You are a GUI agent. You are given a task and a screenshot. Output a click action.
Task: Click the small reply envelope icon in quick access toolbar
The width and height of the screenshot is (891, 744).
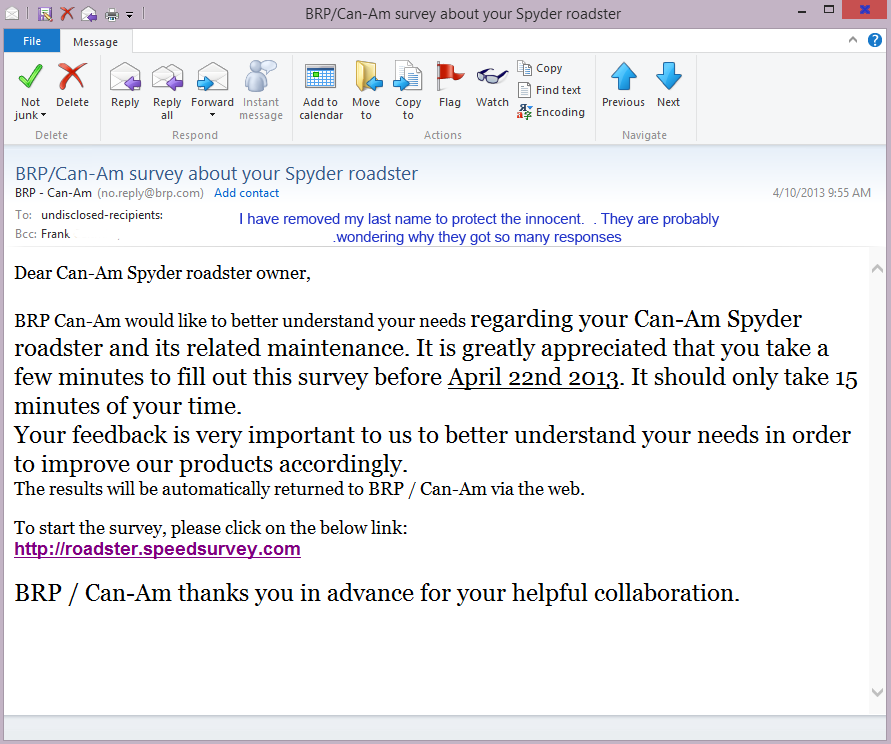click(x=89, y=14)
